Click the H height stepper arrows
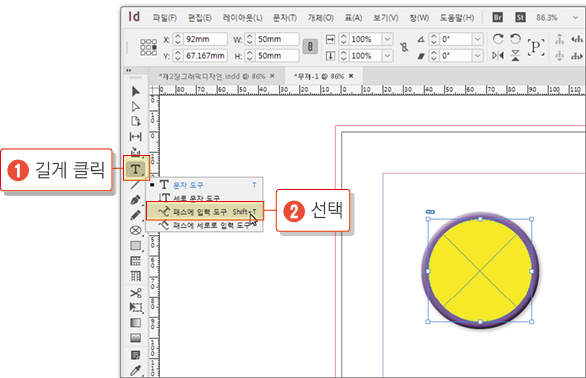 coord(249,56)
